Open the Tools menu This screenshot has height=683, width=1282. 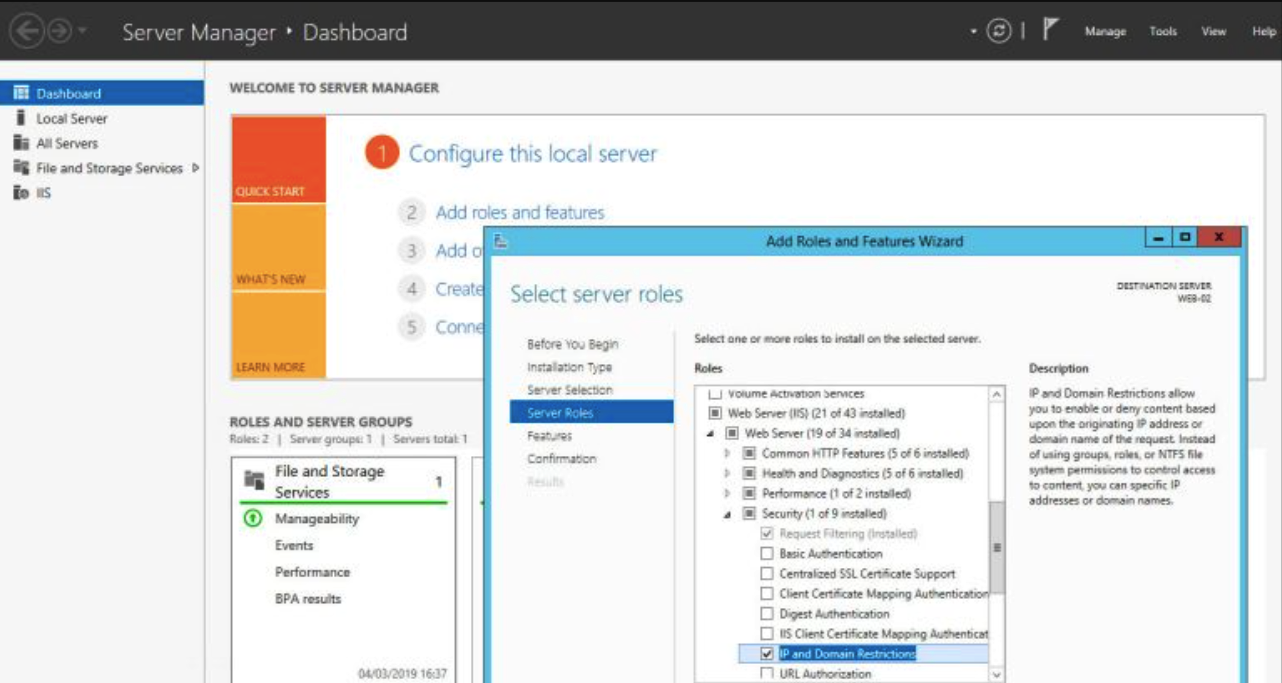[x=1163, y=31]
